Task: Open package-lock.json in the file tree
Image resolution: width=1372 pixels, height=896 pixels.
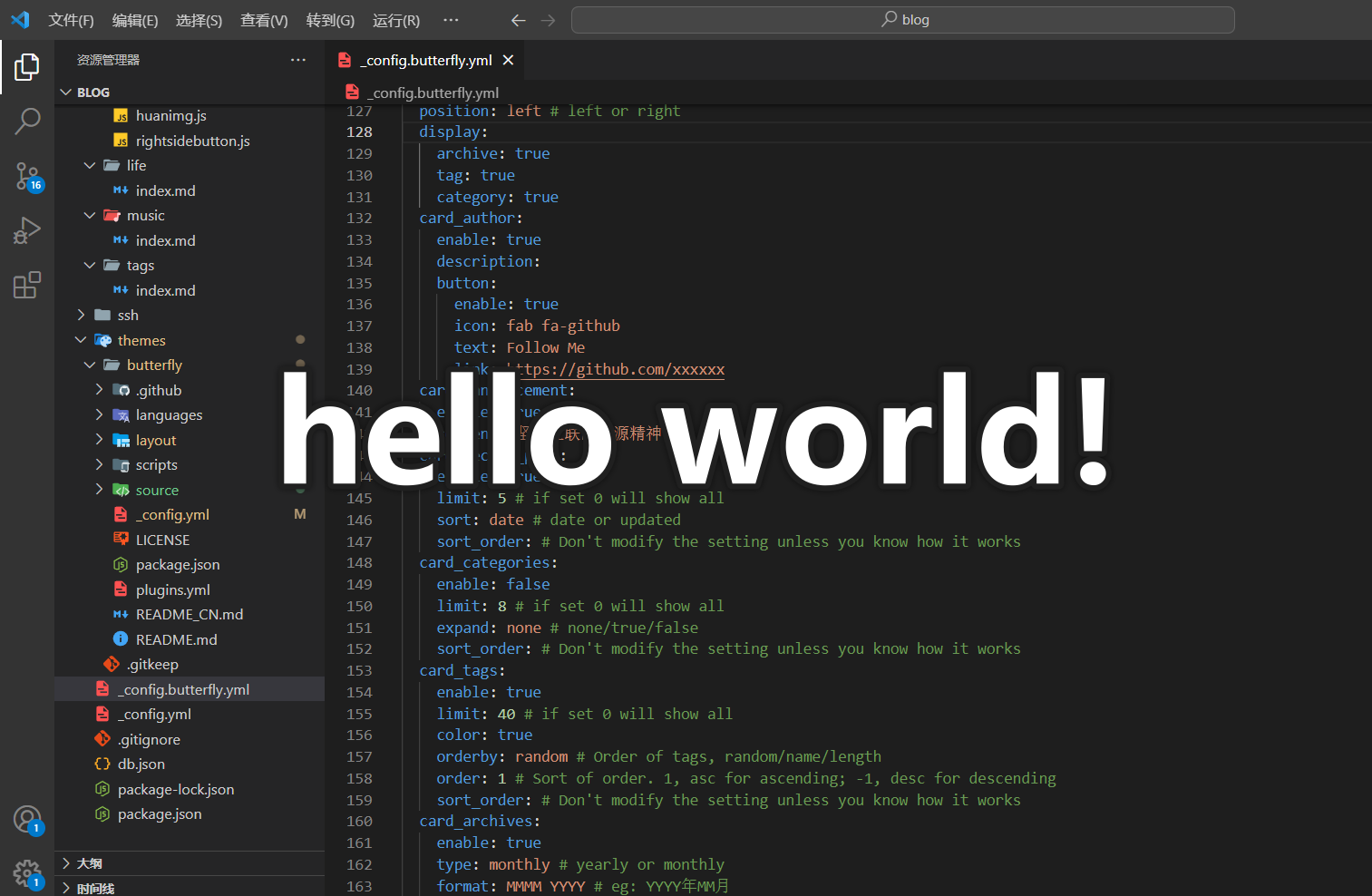Action: [x=176, y=790]
